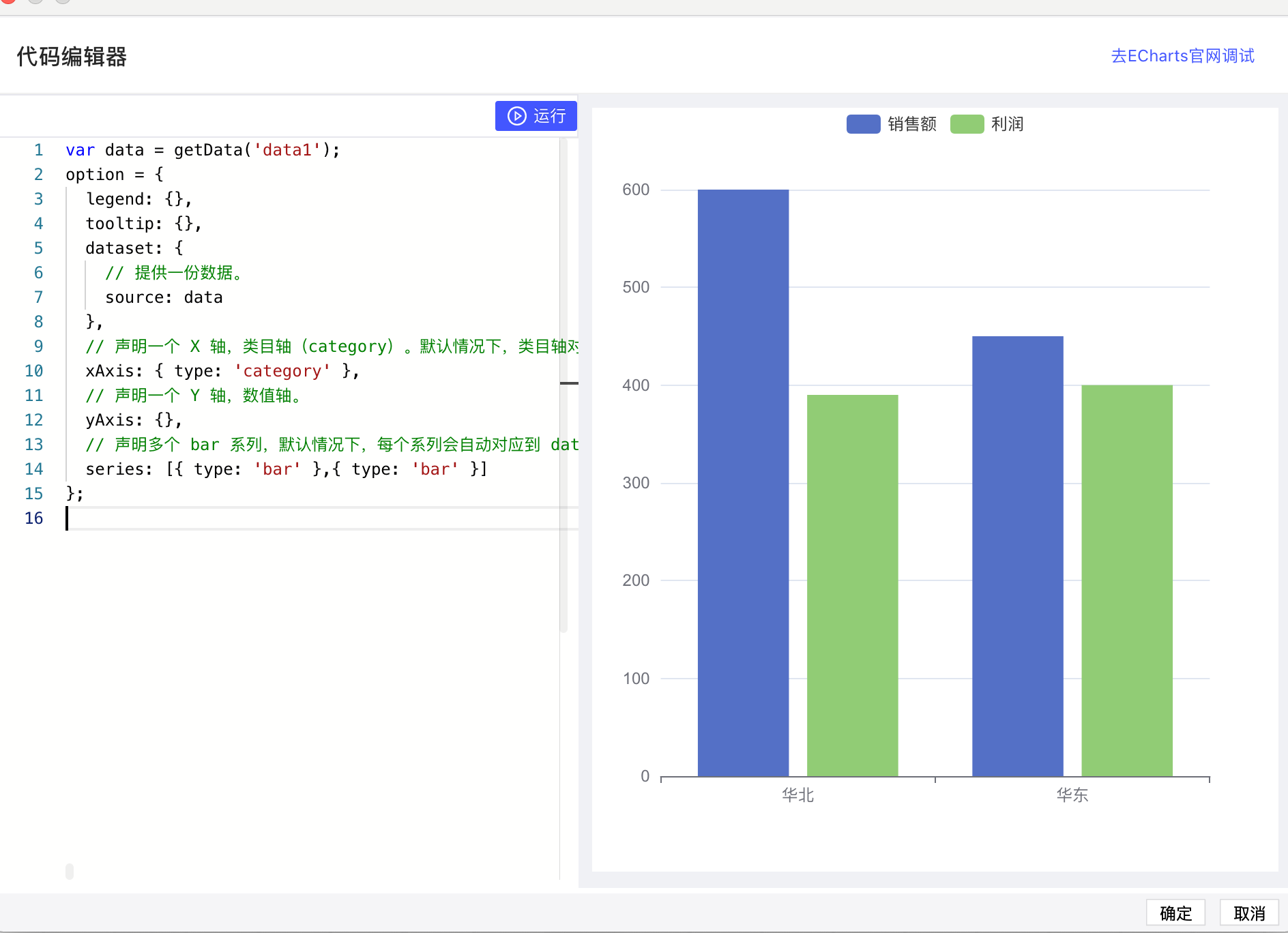Open the 去ECharts官网调试 link

[x=1182, y=56]
